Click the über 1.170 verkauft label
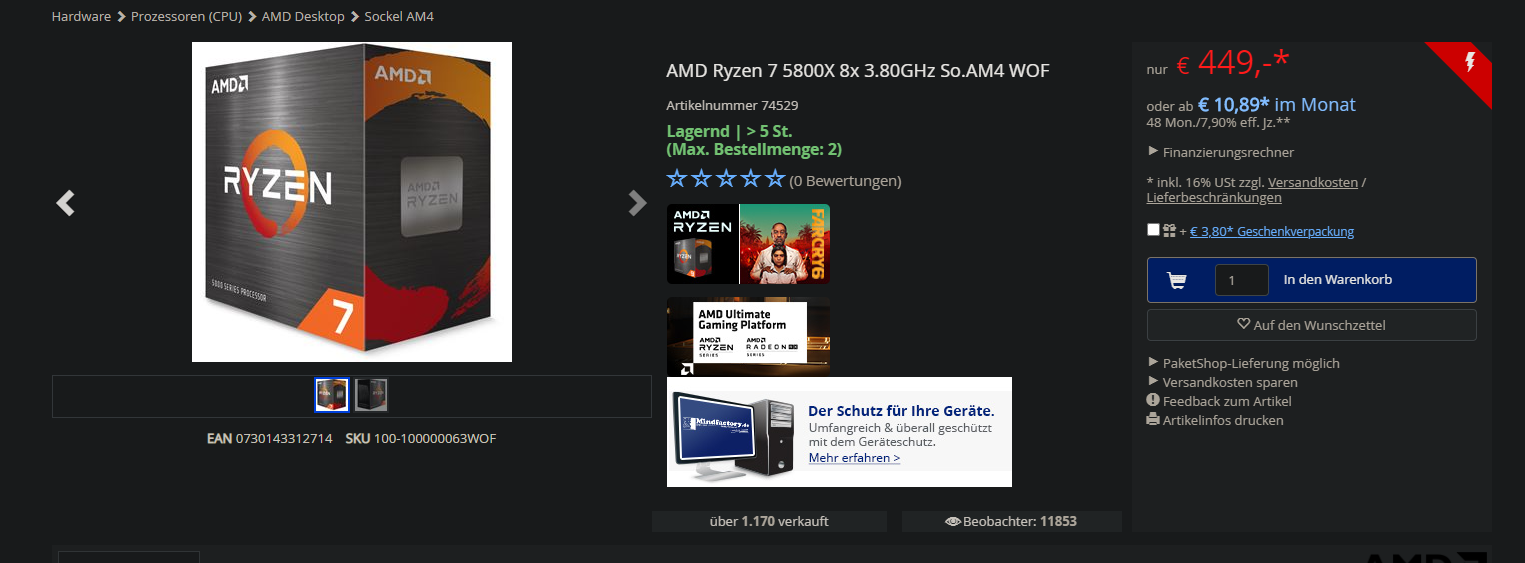1525x563 pixels. pyautogui.click(x=769, y=521)
